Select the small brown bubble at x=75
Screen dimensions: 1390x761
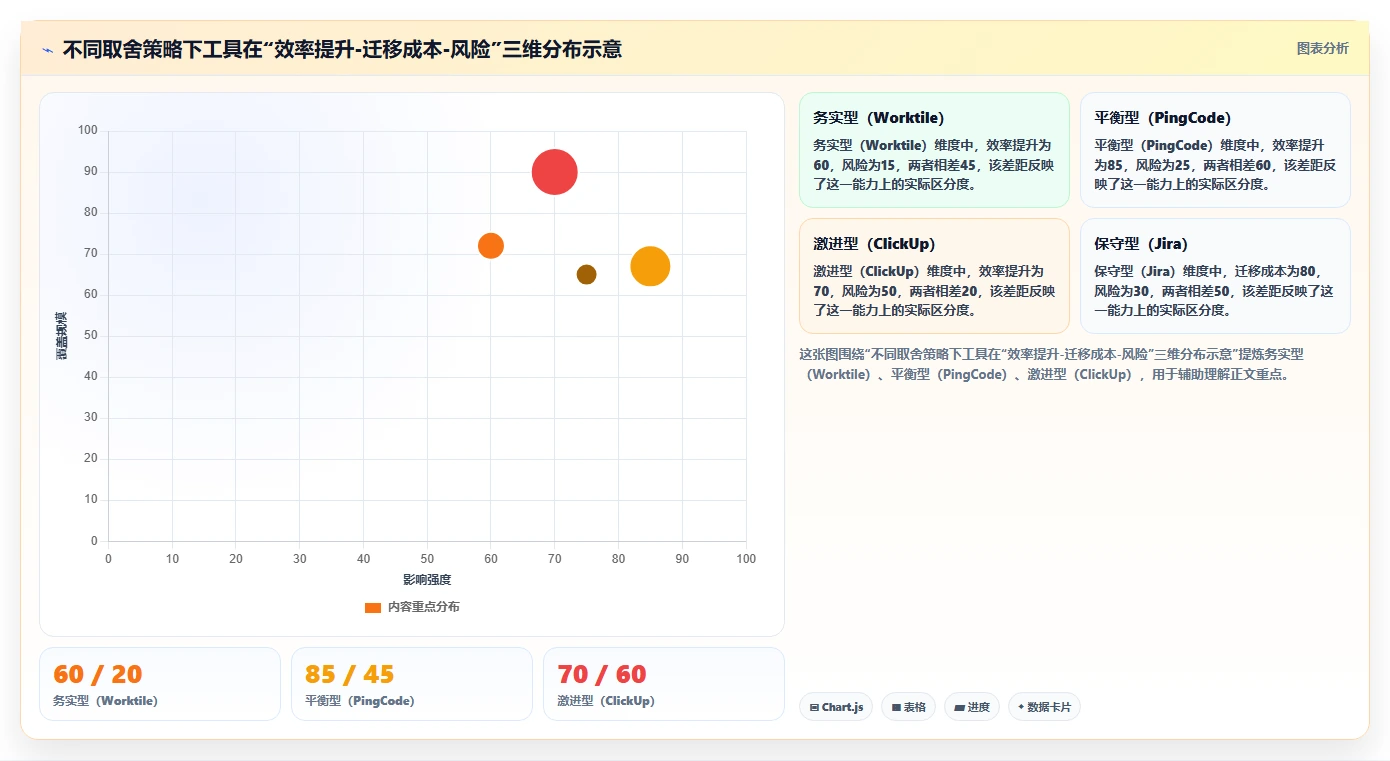coord(586,274)
